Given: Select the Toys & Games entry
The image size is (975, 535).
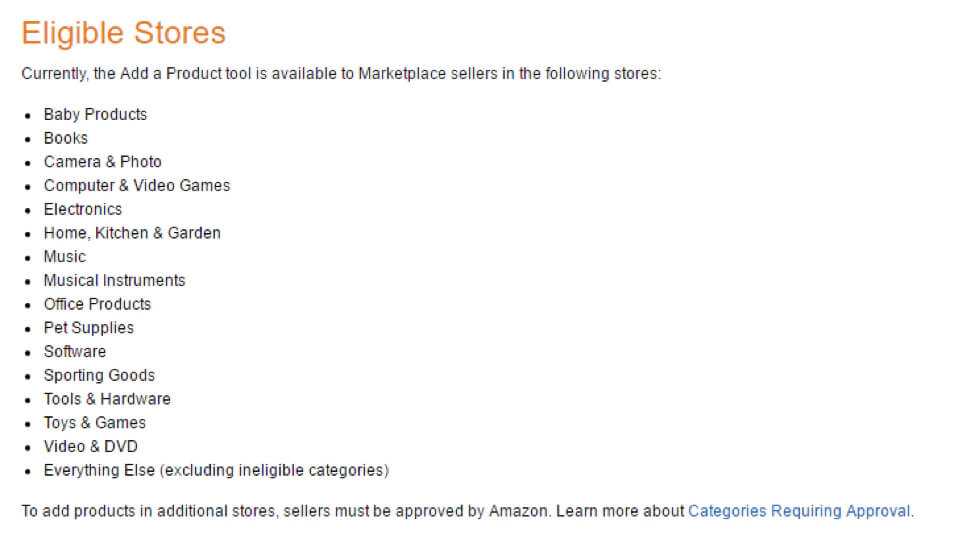Looking at the screenshot, I should (94, 423).
